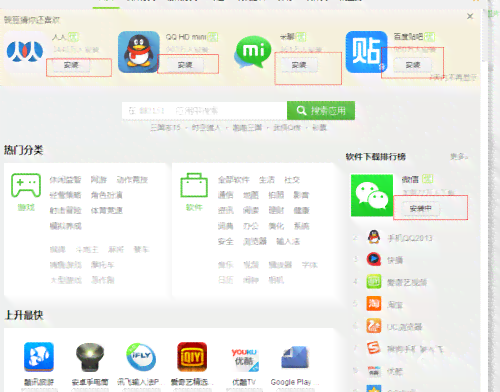
Task: Click the WeChat icon in the ranking
Action: (x=372, y=195)
